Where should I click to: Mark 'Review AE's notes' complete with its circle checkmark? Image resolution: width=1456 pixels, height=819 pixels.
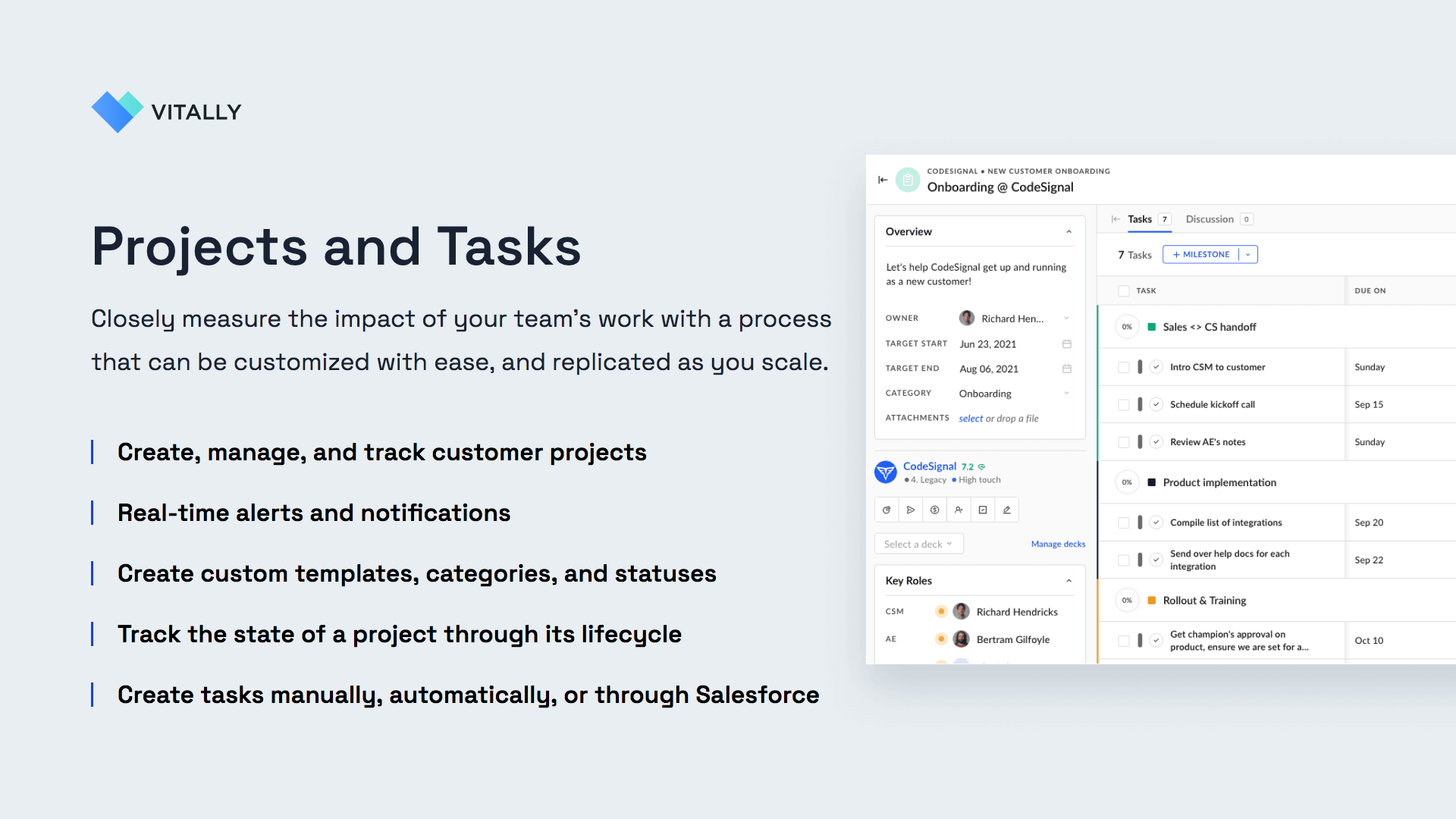click(1156, 442)
